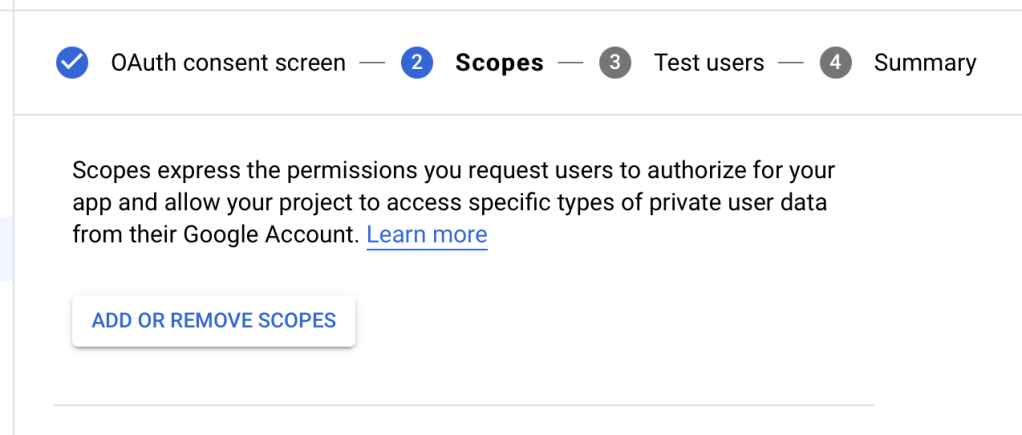Click the gray step 4 circle

point(835,63)
